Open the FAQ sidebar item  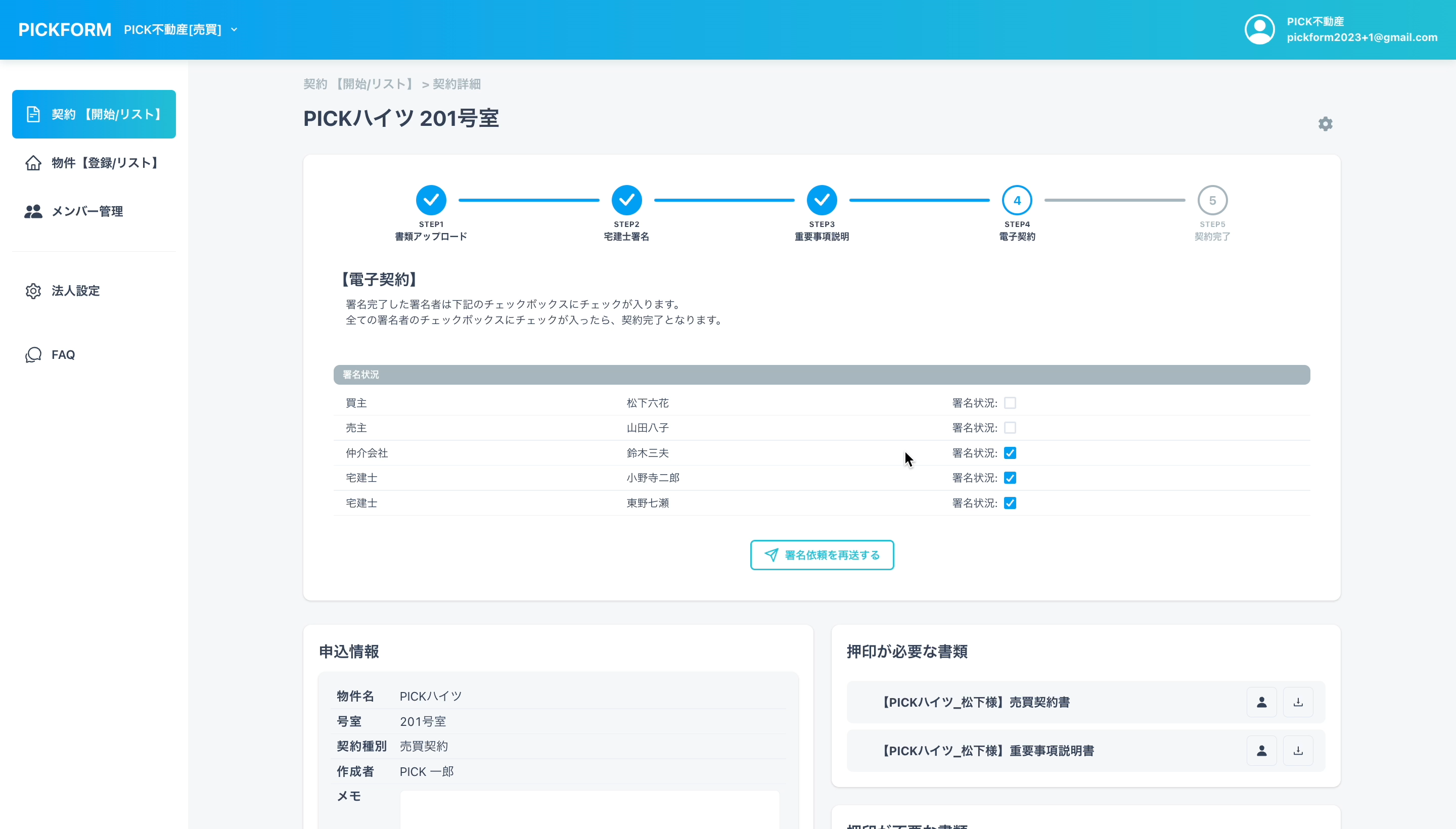63,355
